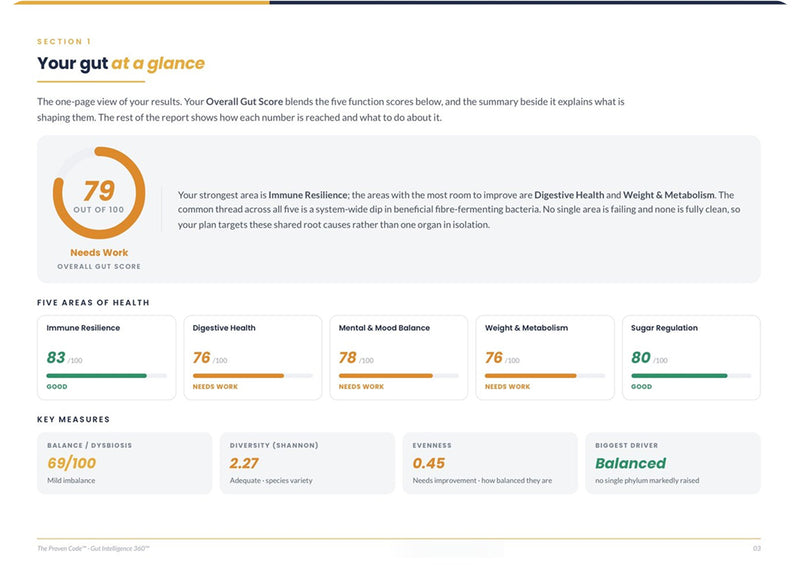Click The Proven Code footer text

click(93, 549)
